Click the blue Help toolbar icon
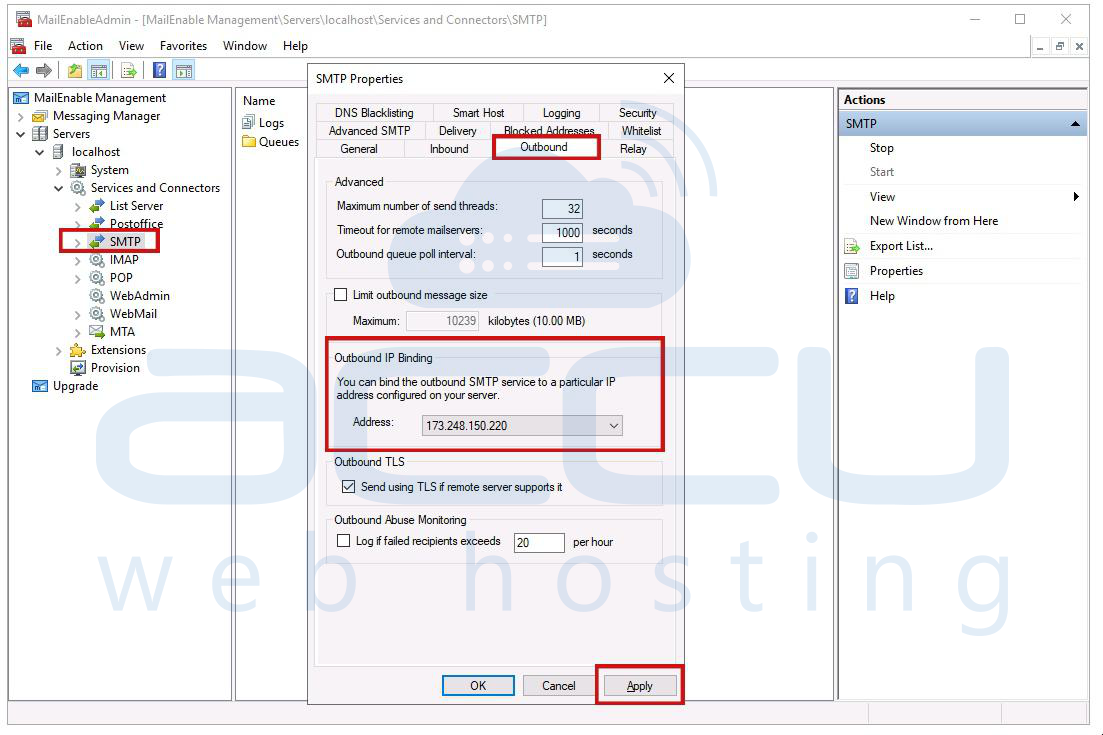Screen dimensions: 1103x735 (x=160, y=70)
